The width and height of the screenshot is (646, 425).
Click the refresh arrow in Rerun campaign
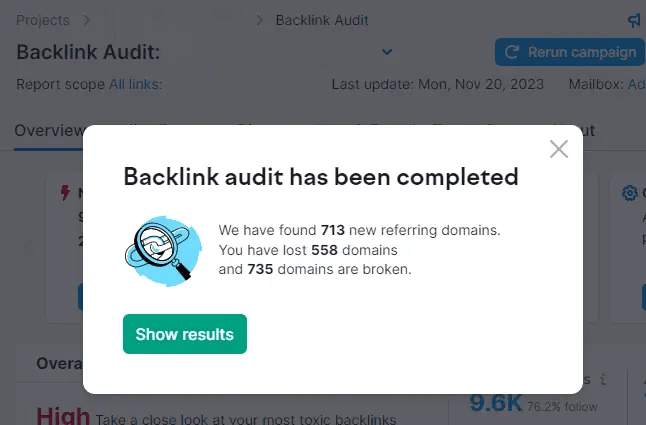tap(512, 52)
